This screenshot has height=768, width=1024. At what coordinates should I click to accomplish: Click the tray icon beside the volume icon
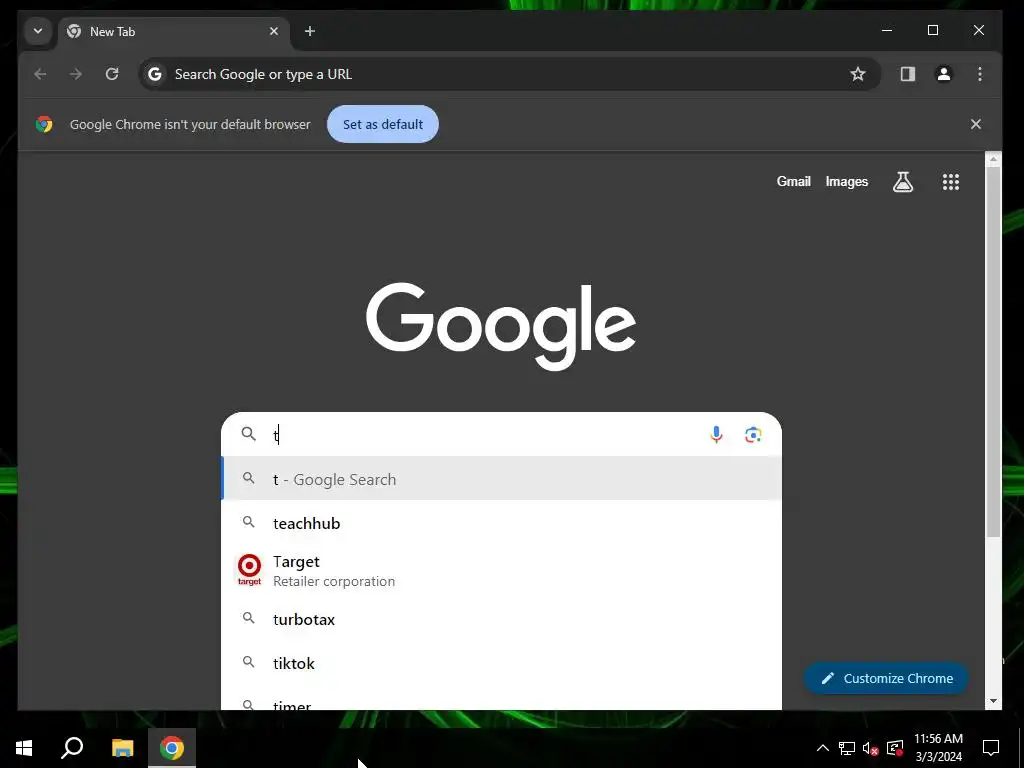895,748
